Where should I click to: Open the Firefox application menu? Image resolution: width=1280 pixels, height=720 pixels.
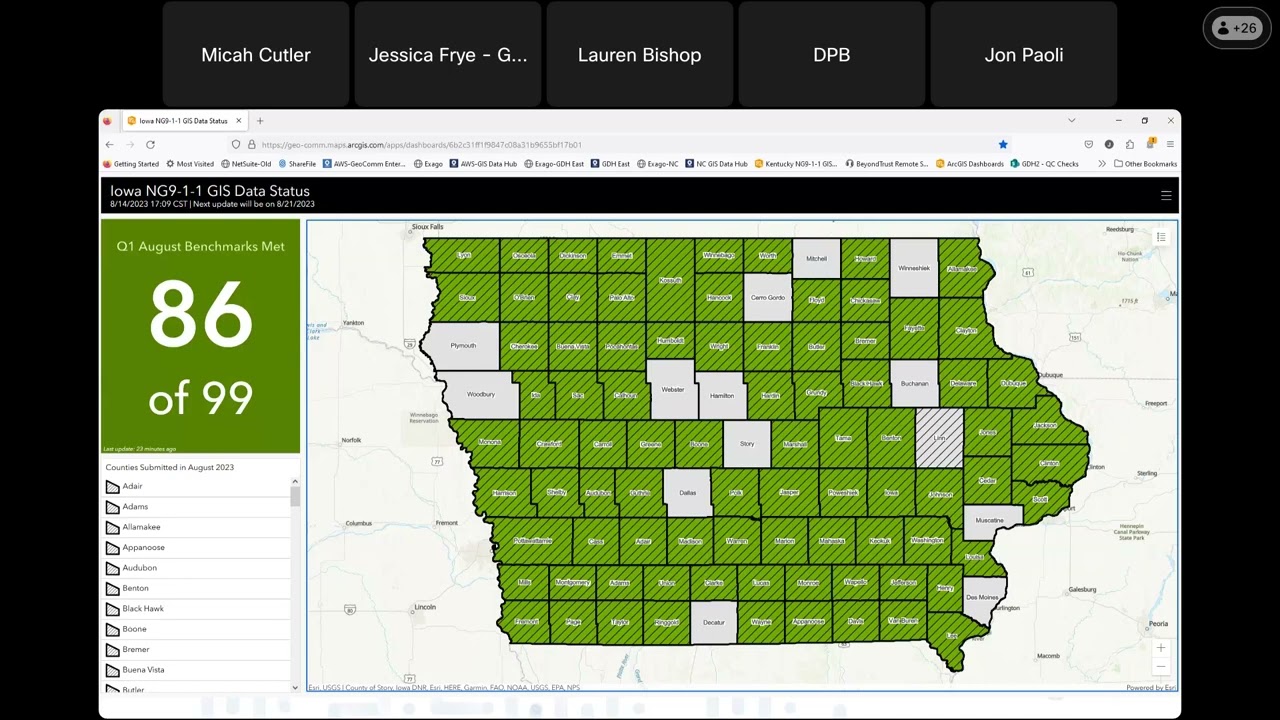pos(1170,144)
